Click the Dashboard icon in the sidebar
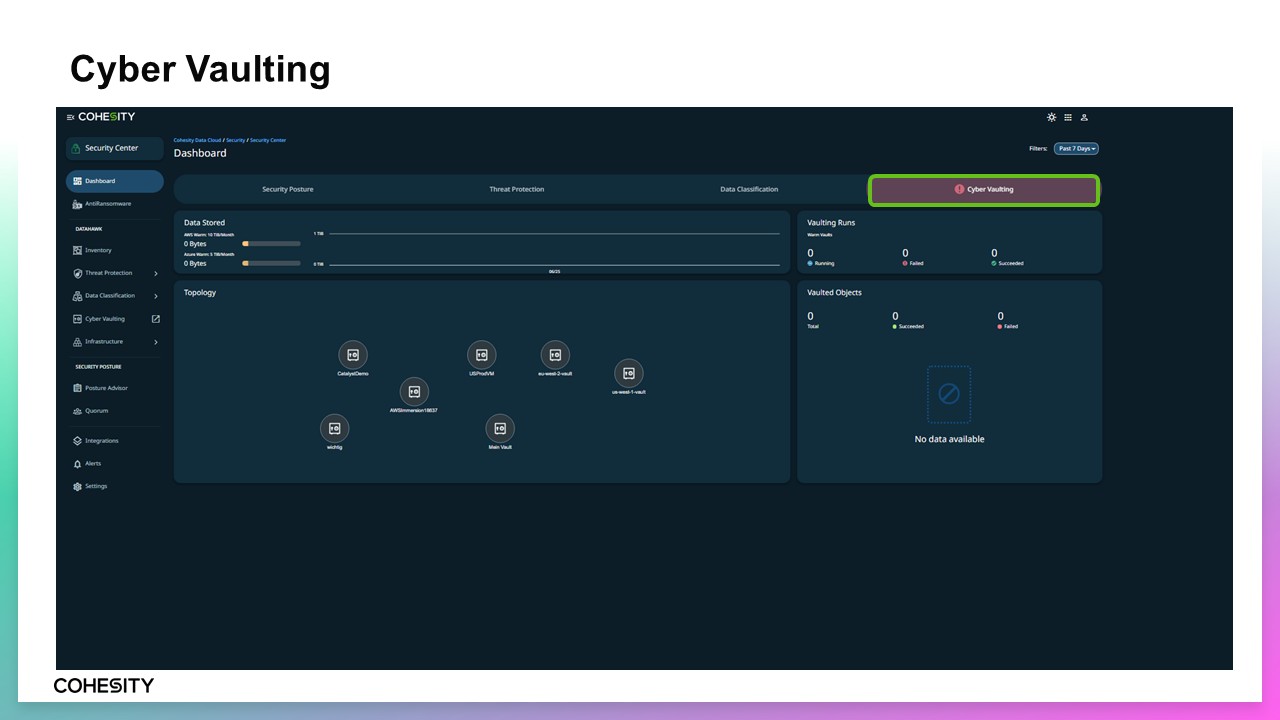 [x=77, y=181]
